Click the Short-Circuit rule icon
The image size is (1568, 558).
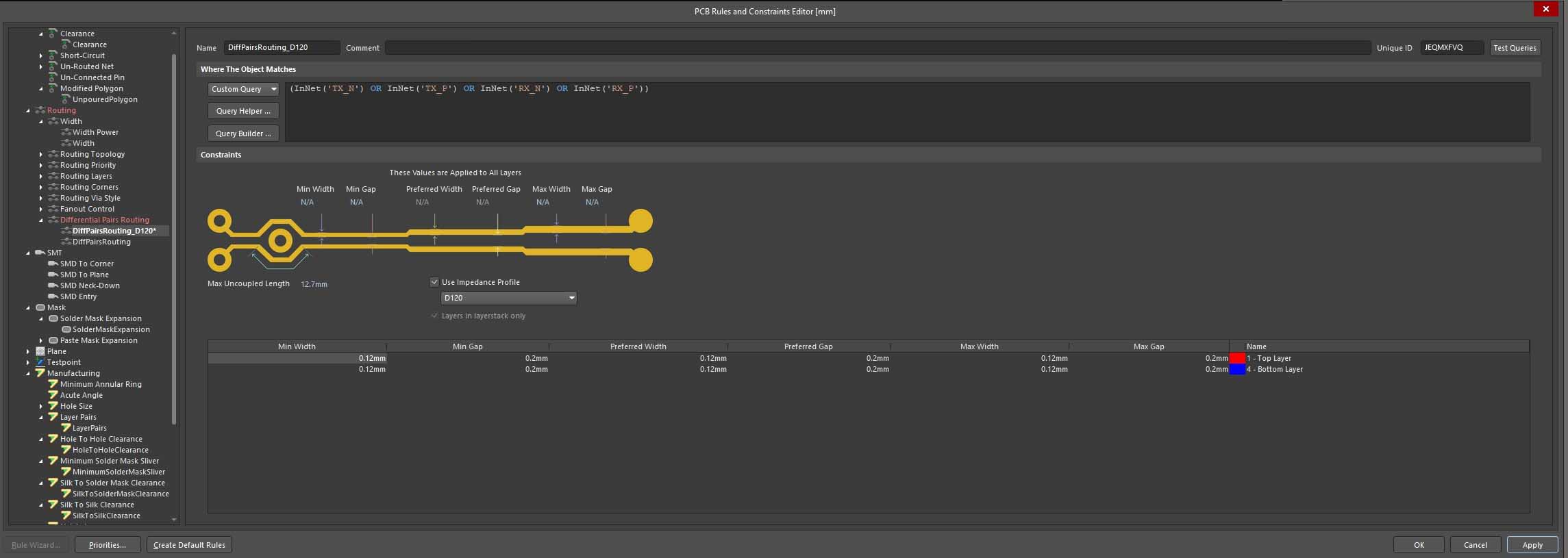[53, 55]
